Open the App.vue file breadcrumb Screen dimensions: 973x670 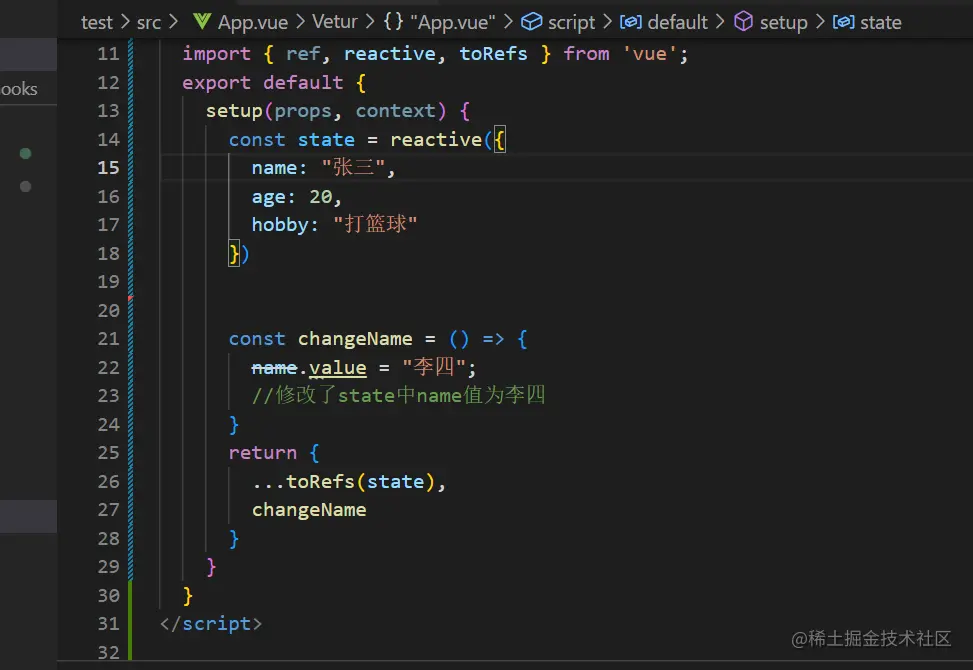(x=253, y=22)
